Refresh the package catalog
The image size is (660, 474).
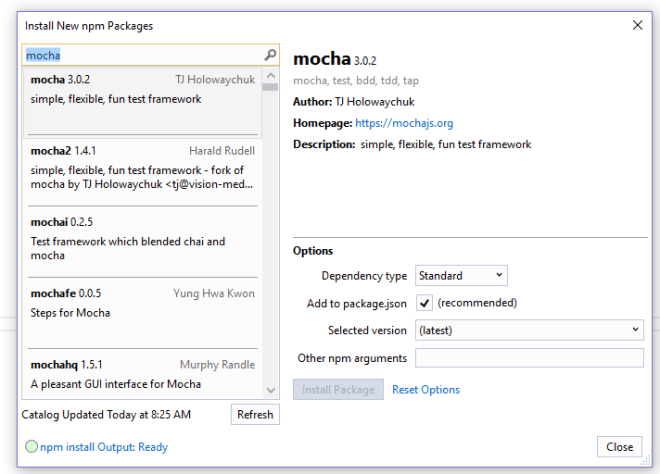pyautogui.click(x=255, y=414)
